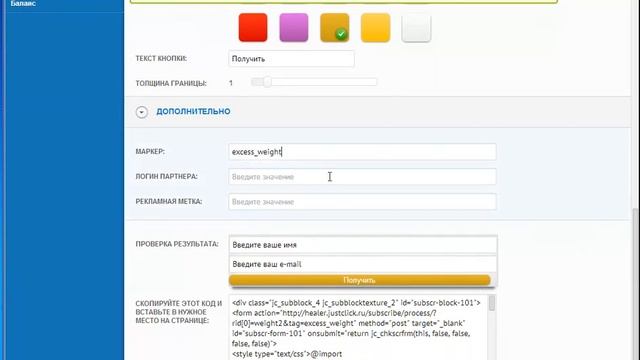The image size is (640, 360).
Task: Focus the Маркер field with excess_weight
Action: pyautogui.click(x=362, y=152)
